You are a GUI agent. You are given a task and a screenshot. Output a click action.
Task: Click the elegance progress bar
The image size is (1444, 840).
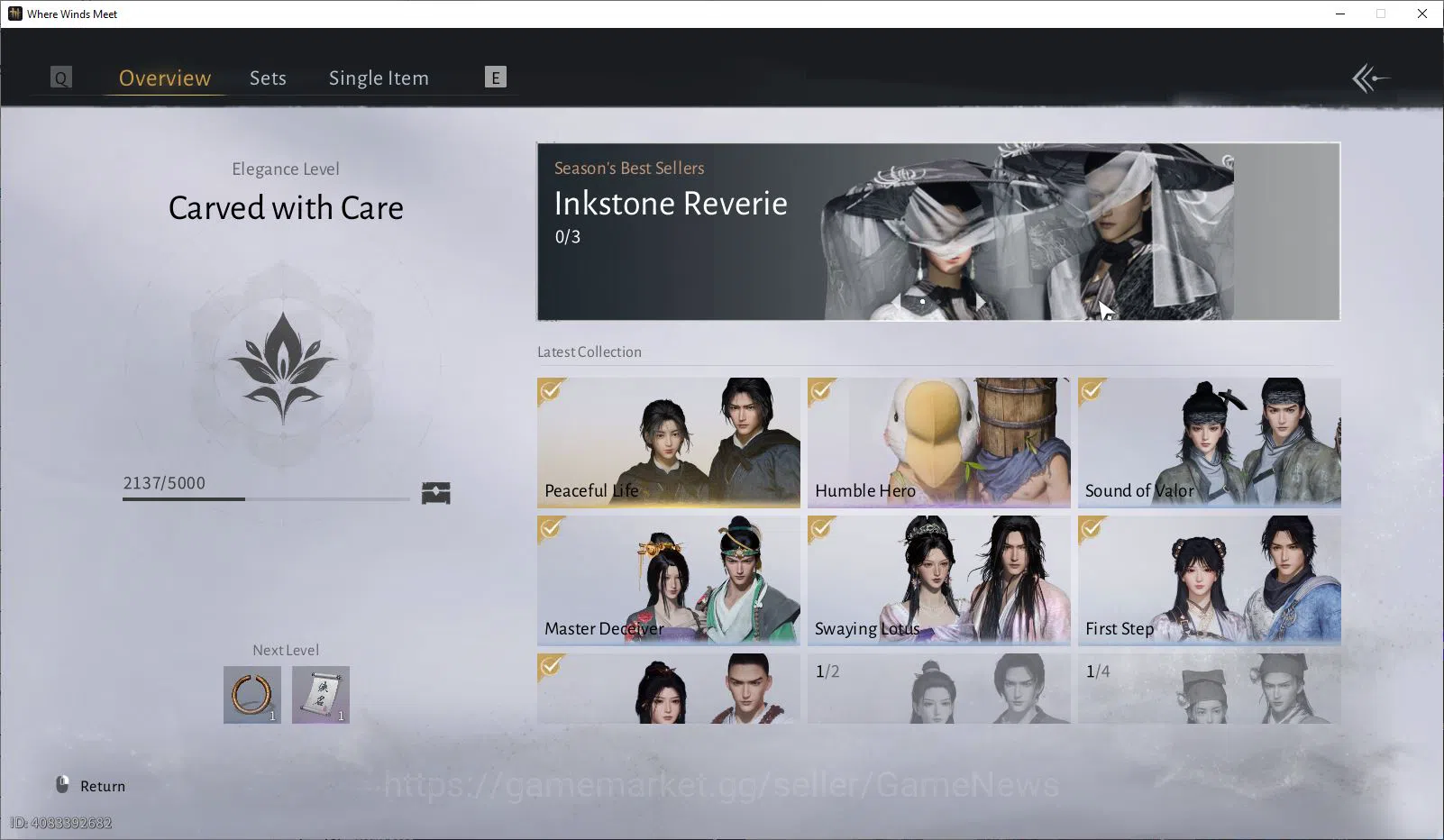[266, 498]
